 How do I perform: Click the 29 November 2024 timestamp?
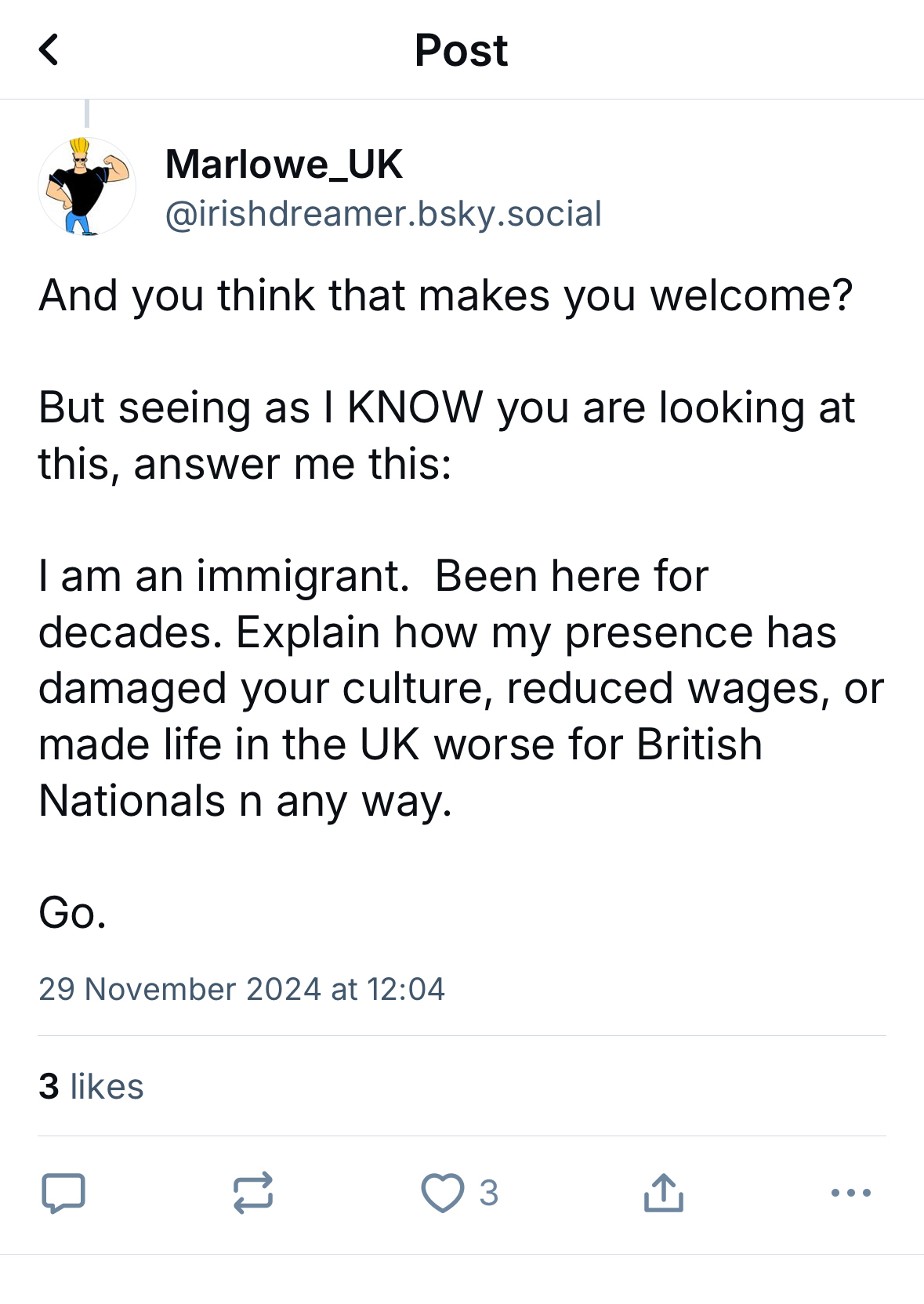point(241,989)
